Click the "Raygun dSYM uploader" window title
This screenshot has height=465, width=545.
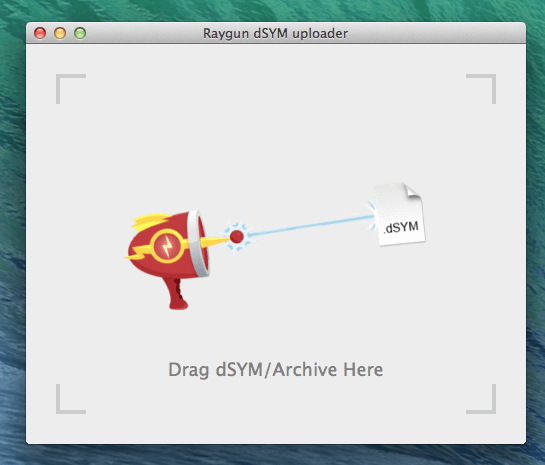[x=275, y=34]
